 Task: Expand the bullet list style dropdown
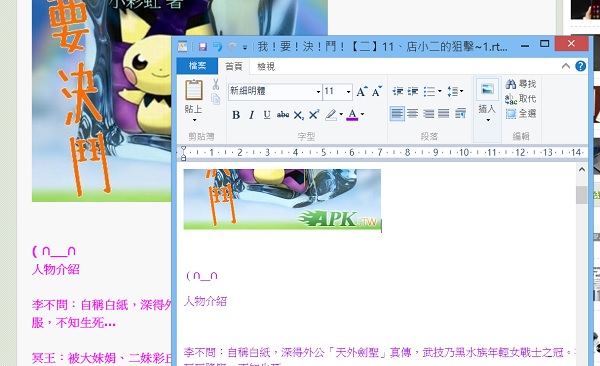(x=440, y=91)
